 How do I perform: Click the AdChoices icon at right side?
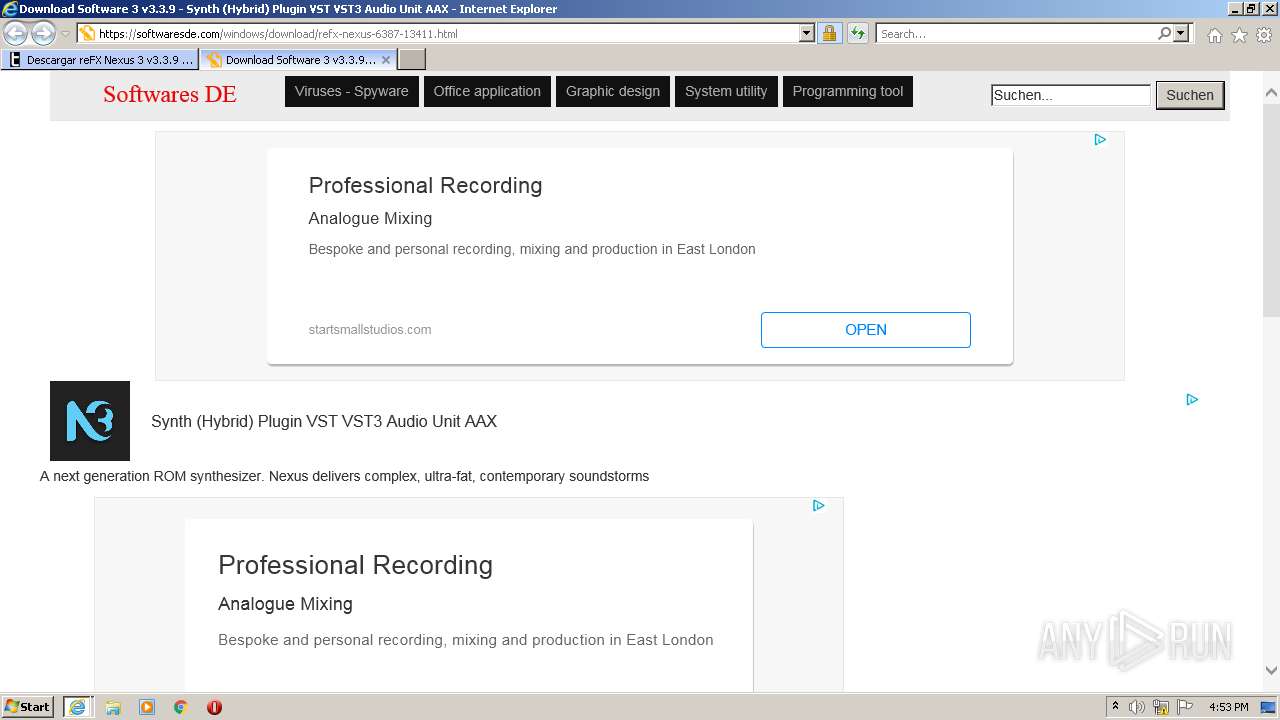click(1192, 400)
